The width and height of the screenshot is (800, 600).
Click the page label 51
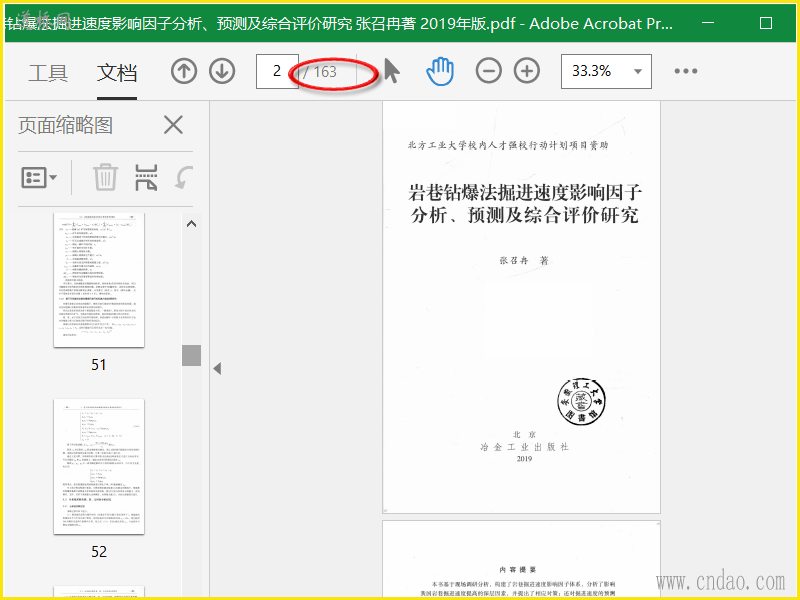[99, 365]
